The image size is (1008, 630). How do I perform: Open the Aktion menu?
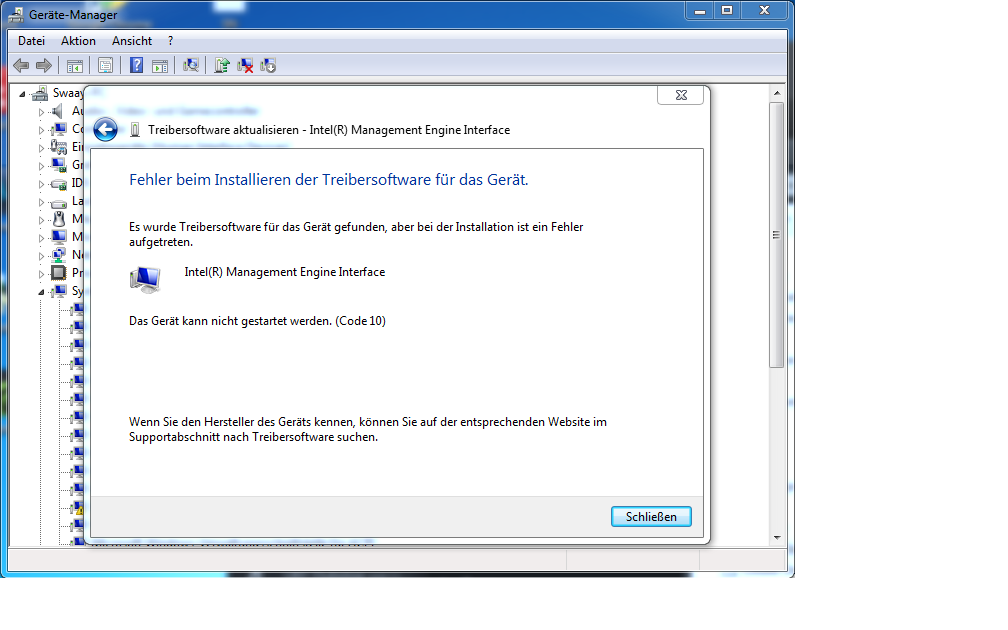point(78,41)
